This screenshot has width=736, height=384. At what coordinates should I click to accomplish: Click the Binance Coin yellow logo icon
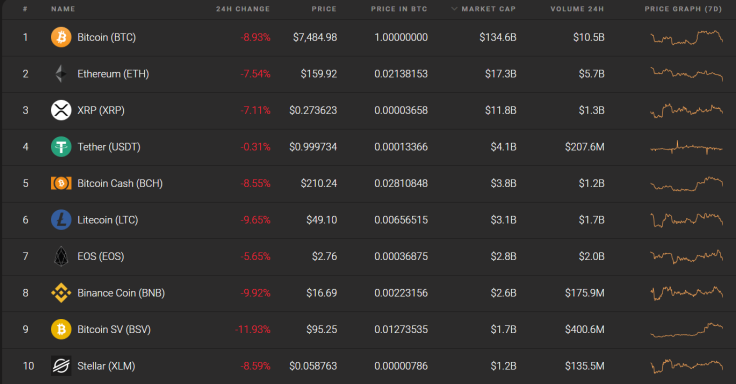(61, 293)
